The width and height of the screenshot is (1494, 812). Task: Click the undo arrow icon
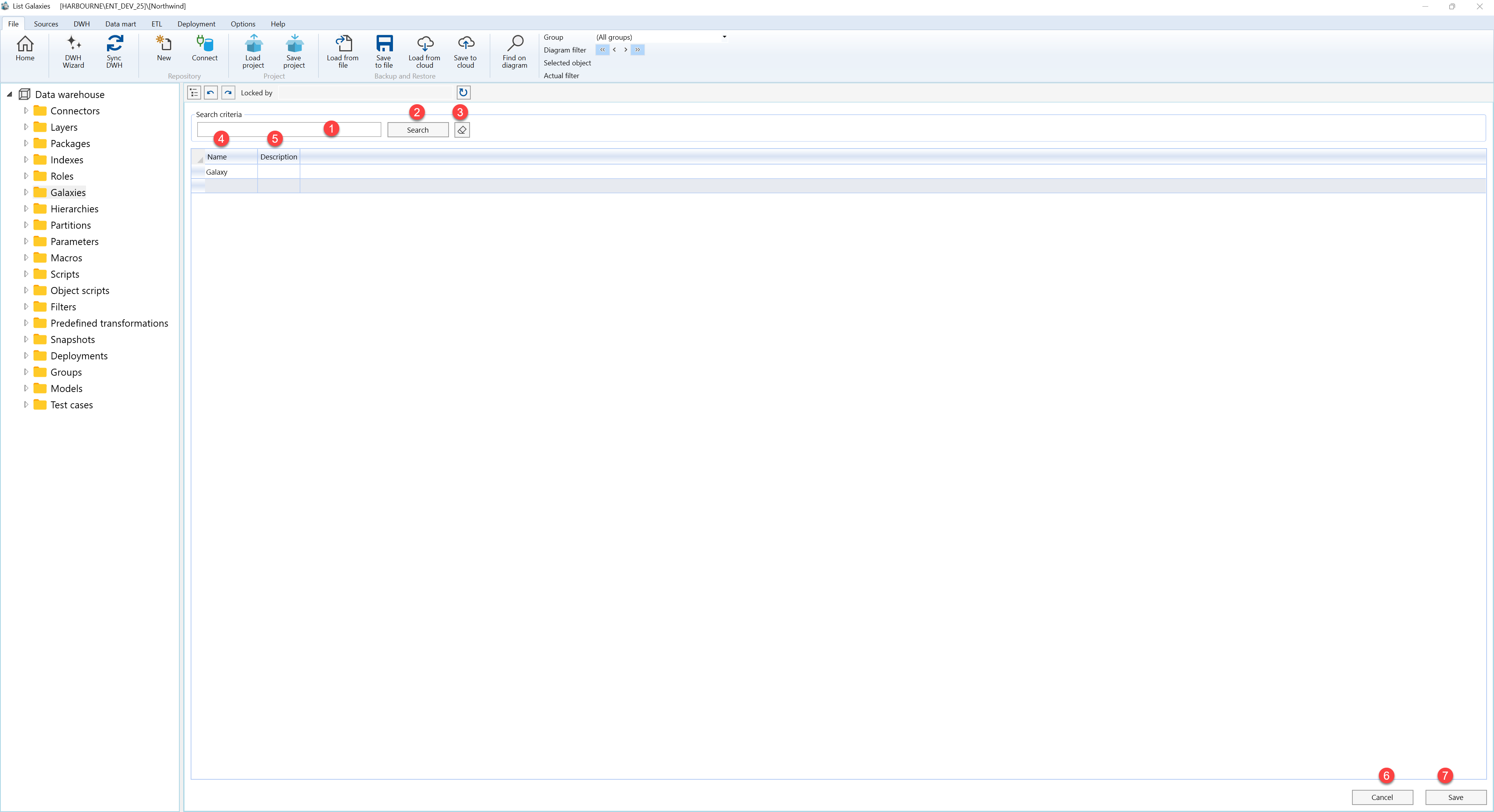point(211,93)
